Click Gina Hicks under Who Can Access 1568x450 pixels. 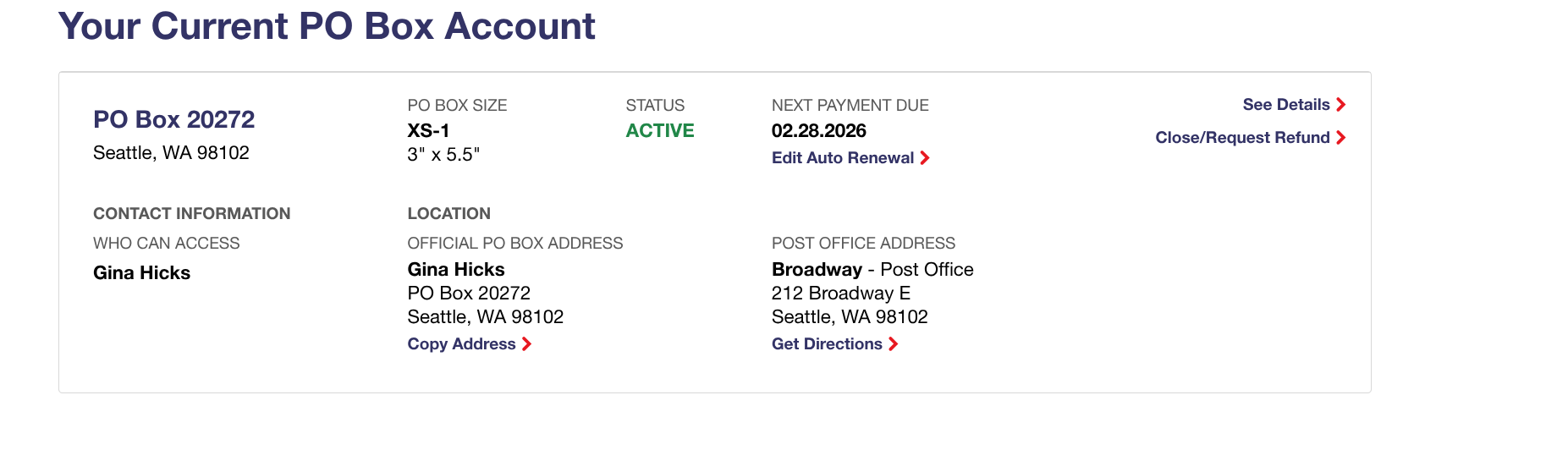[141, 273]
